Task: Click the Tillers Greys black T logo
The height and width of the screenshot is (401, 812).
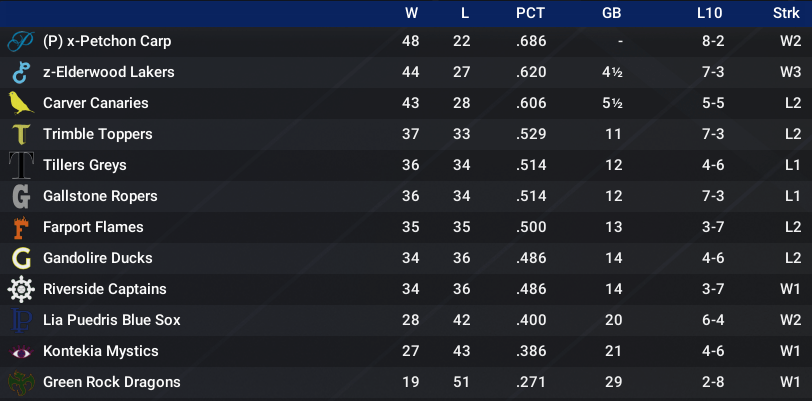Action: click(22, 165)
